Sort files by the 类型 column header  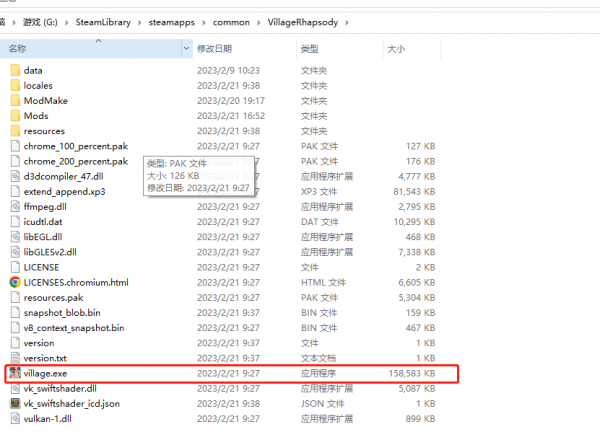(x=310, y=48)
